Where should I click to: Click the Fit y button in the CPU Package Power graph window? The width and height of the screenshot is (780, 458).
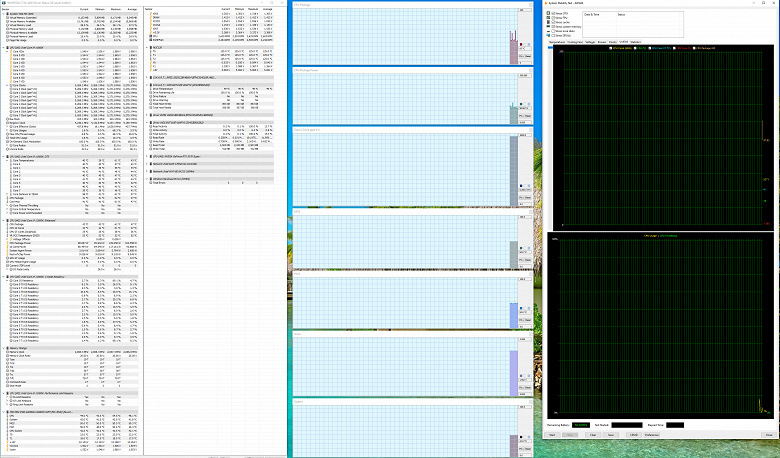tap(521, 116)
